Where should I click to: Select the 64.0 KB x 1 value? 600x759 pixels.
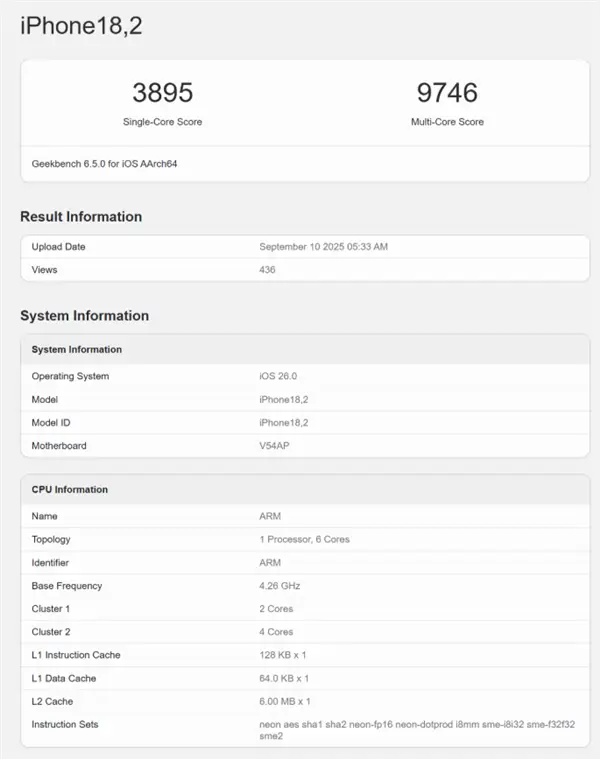point(284,678)
